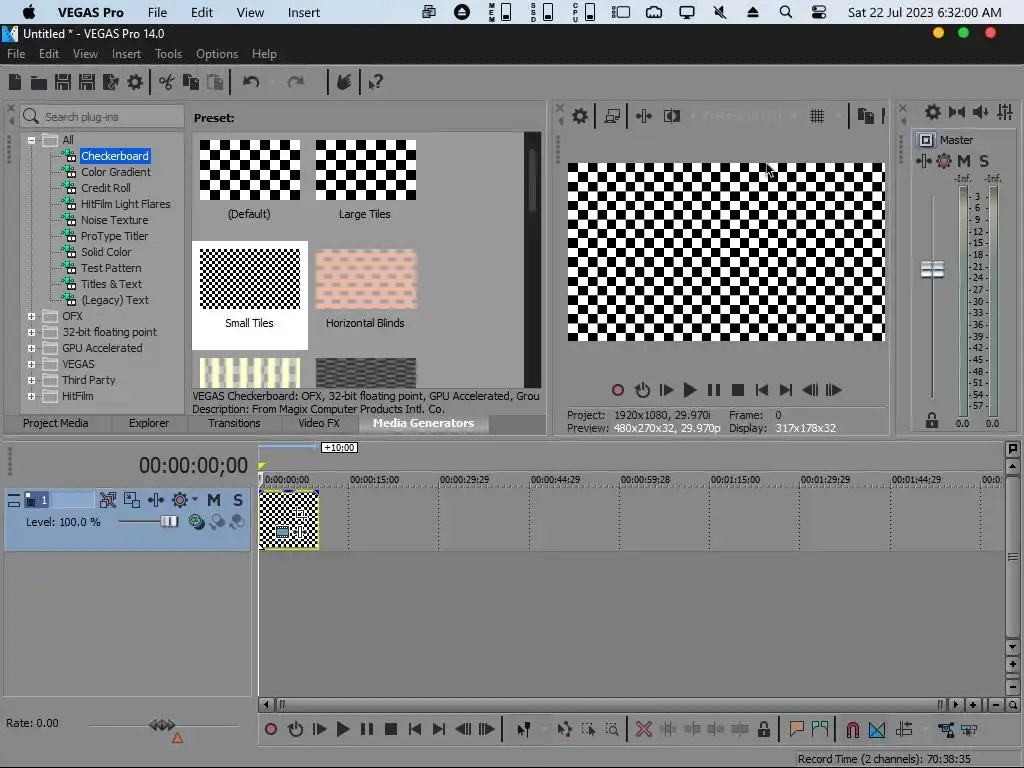Image resolution: width=1024 pixels, height=768 pixels.
Task: Click the Zoom Edit Tool magnifier icon
Action: (612, 729)
